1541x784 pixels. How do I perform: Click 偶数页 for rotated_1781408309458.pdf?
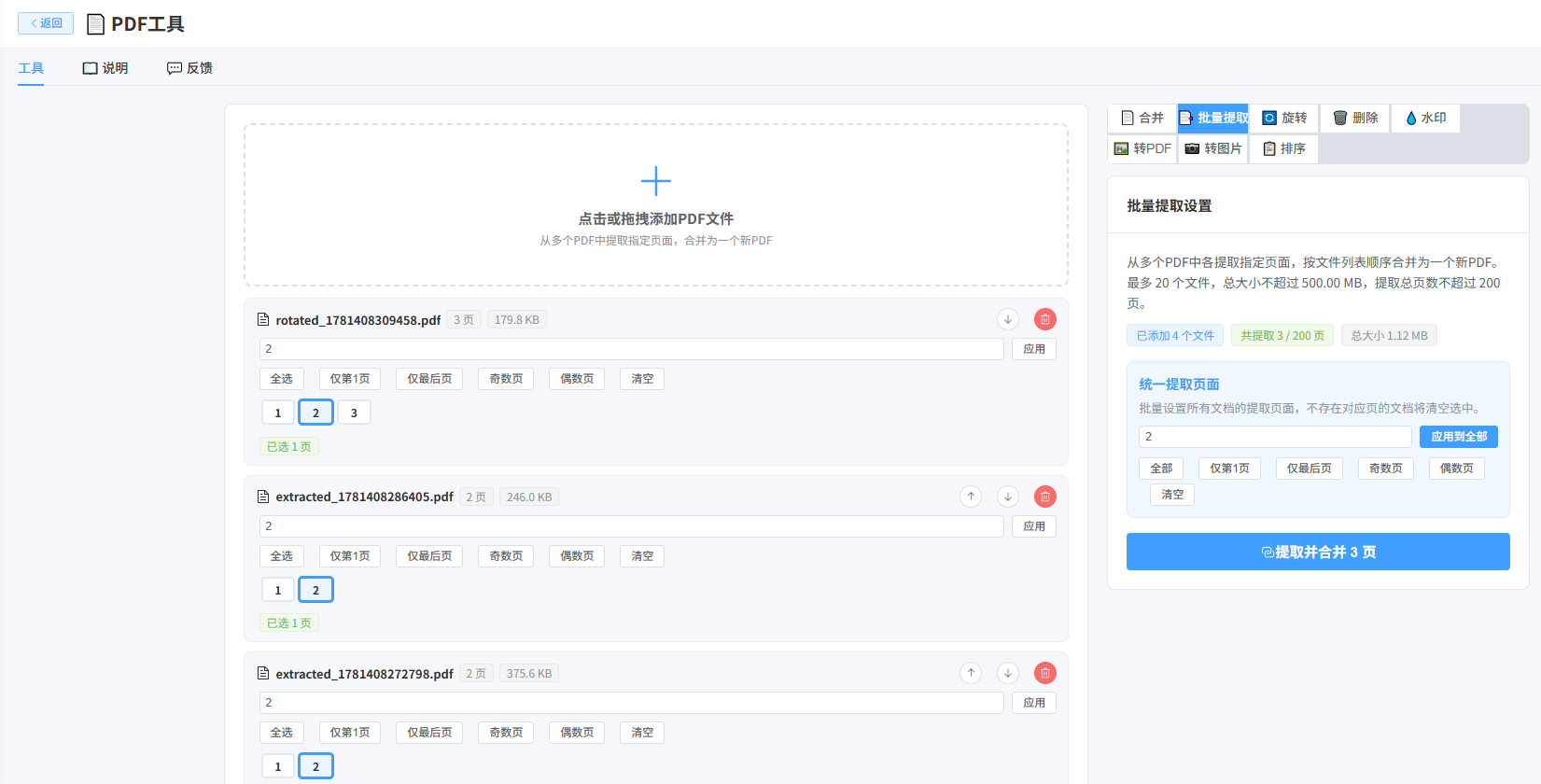click(x=577, y=379)
